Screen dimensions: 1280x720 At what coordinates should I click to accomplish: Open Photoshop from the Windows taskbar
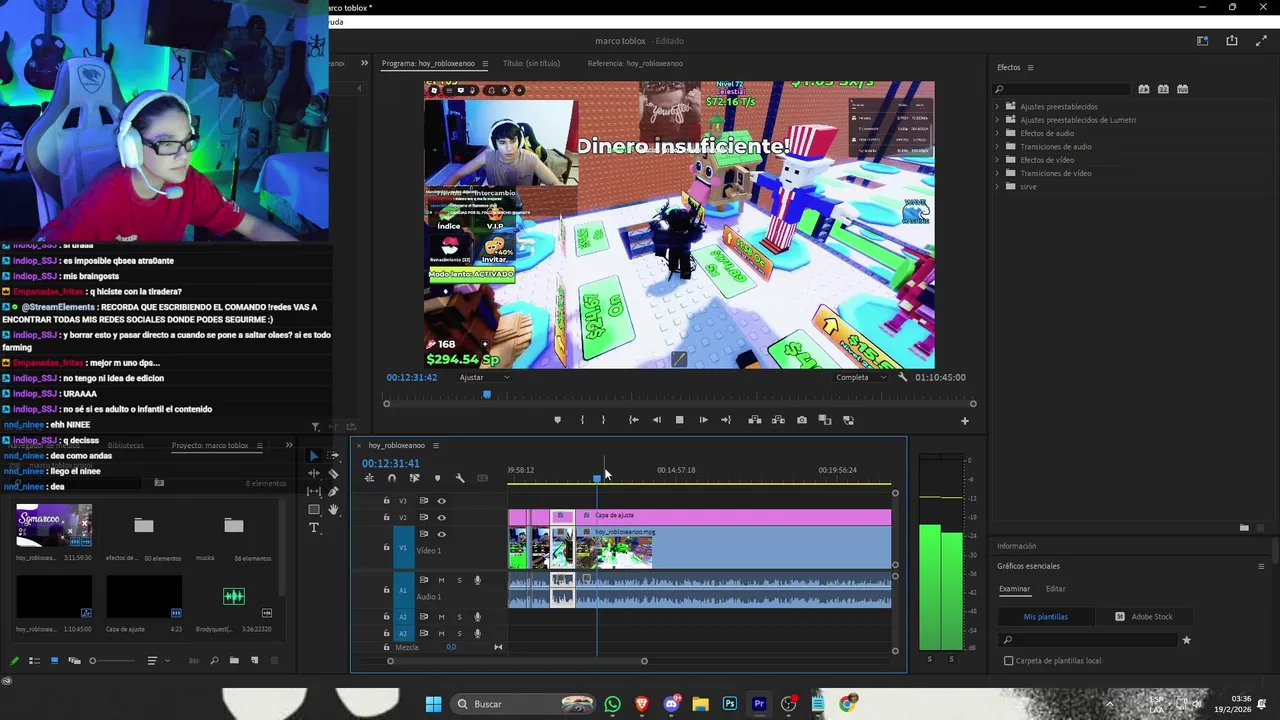(730, 704)
